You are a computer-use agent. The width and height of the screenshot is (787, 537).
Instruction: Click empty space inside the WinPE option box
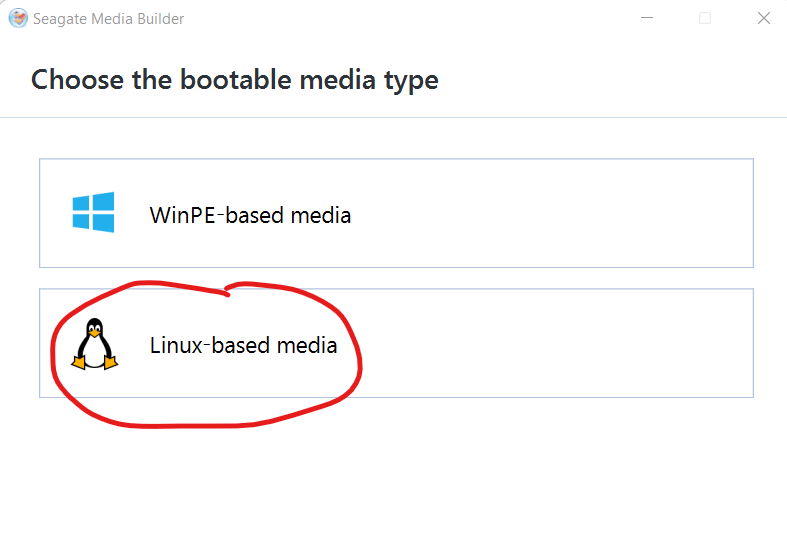(552, 213)
